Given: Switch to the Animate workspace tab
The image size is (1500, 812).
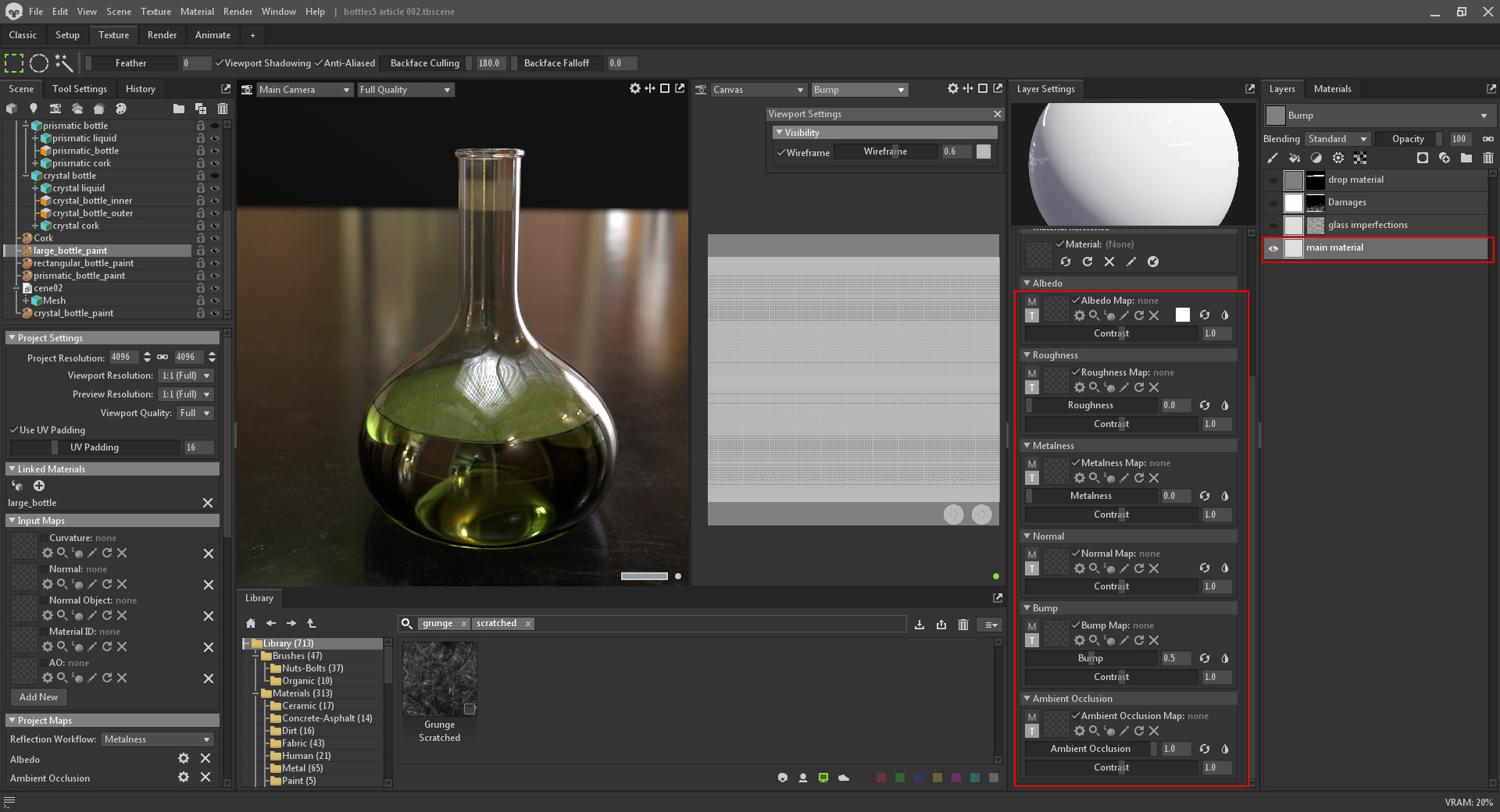Looking at the screenshot, I should point(212,35).
